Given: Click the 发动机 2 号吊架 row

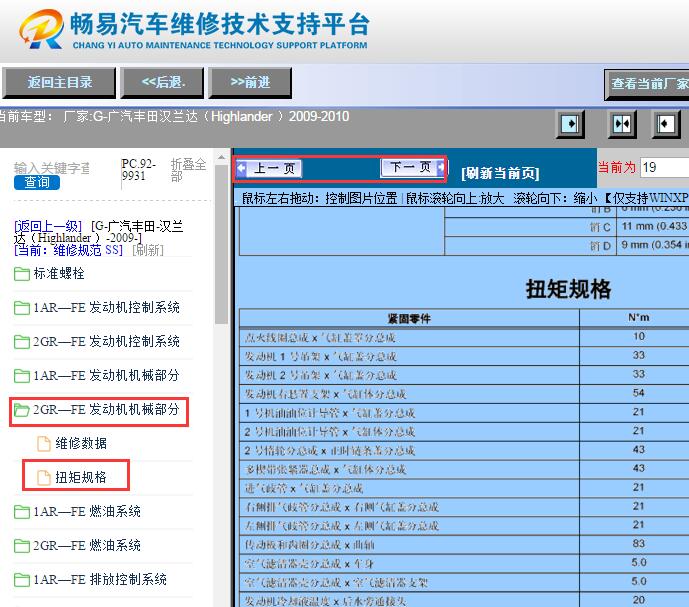Looking at the screenshot, I should (x=409, y=375).
